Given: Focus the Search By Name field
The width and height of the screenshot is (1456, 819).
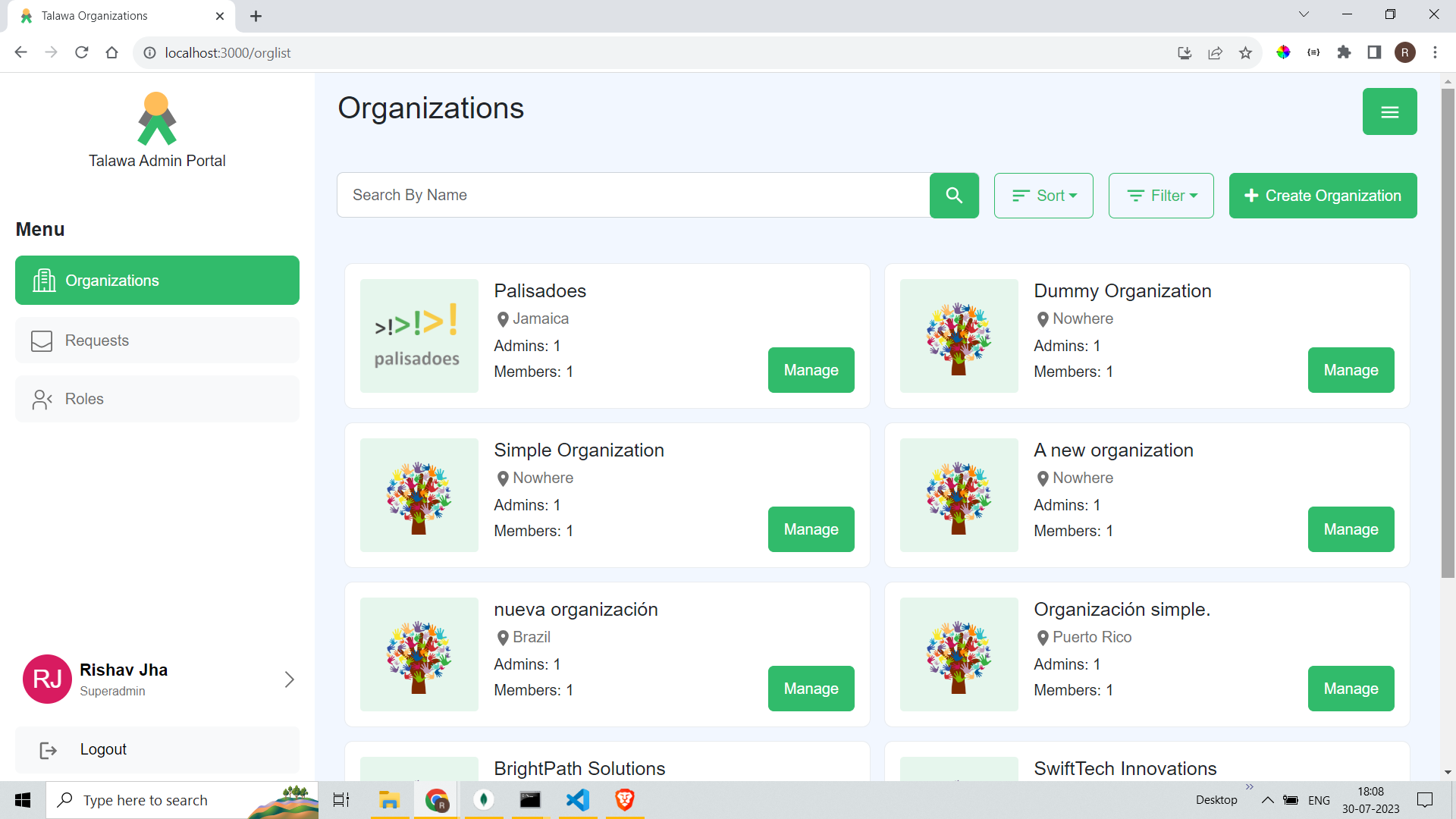Looking at the screenshot, I should (633, 196).
